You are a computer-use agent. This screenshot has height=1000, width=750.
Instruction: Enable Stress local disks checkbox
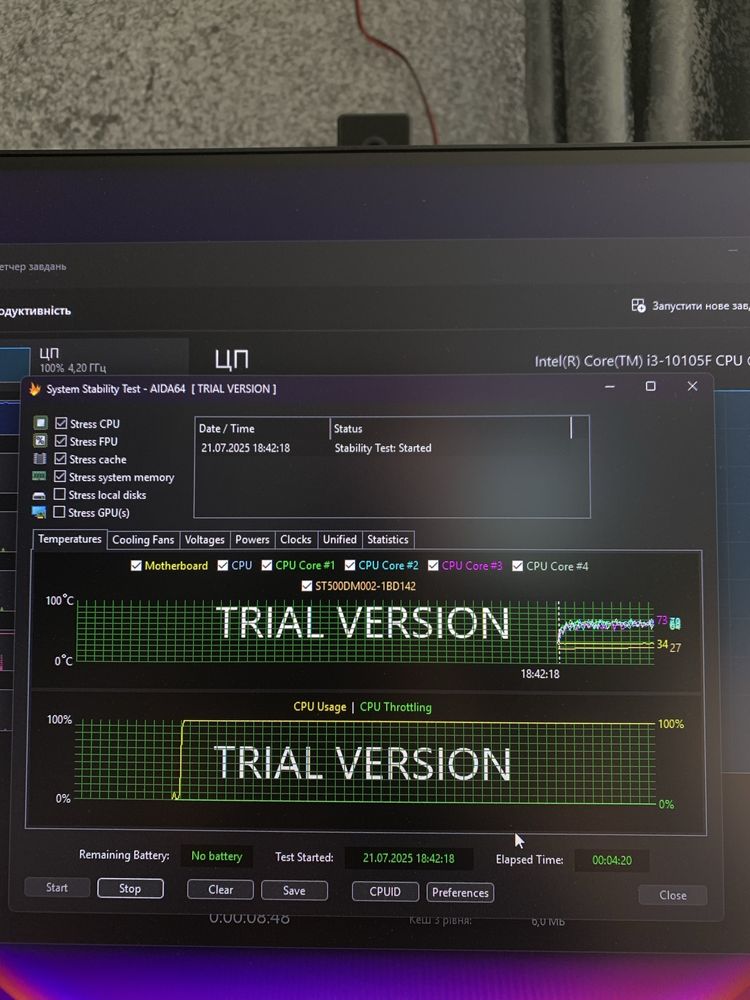click(60, 494)
